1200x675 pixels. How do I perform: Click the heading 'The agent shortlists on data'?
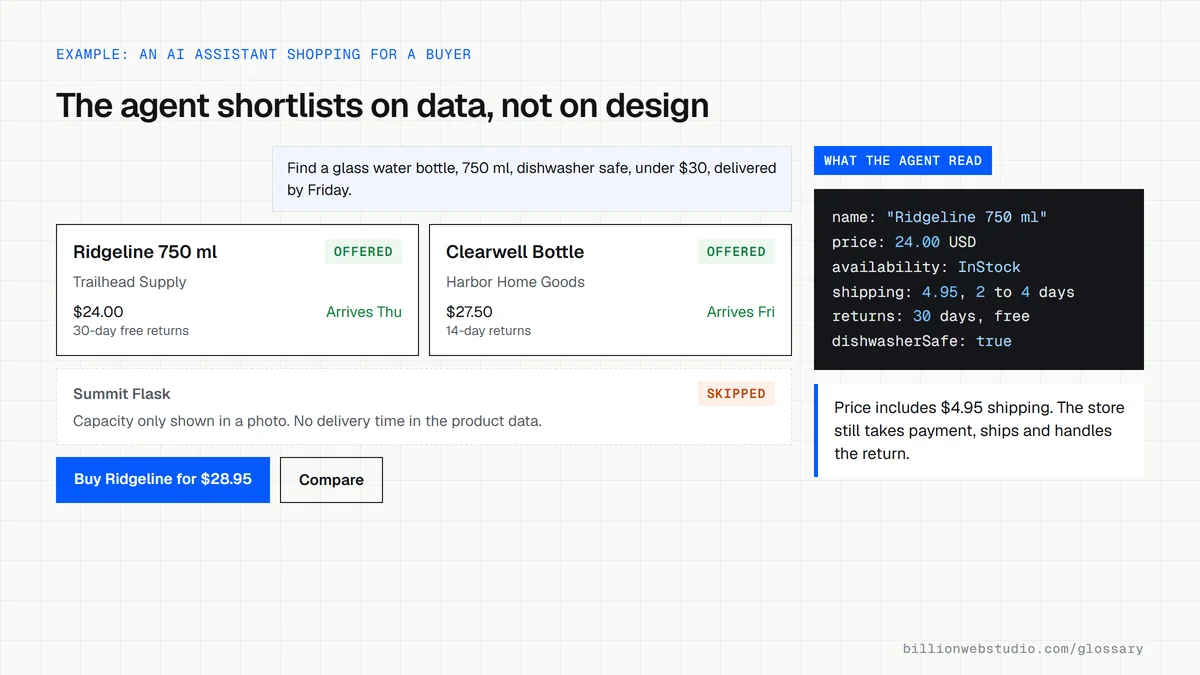[x=382, y=105]
